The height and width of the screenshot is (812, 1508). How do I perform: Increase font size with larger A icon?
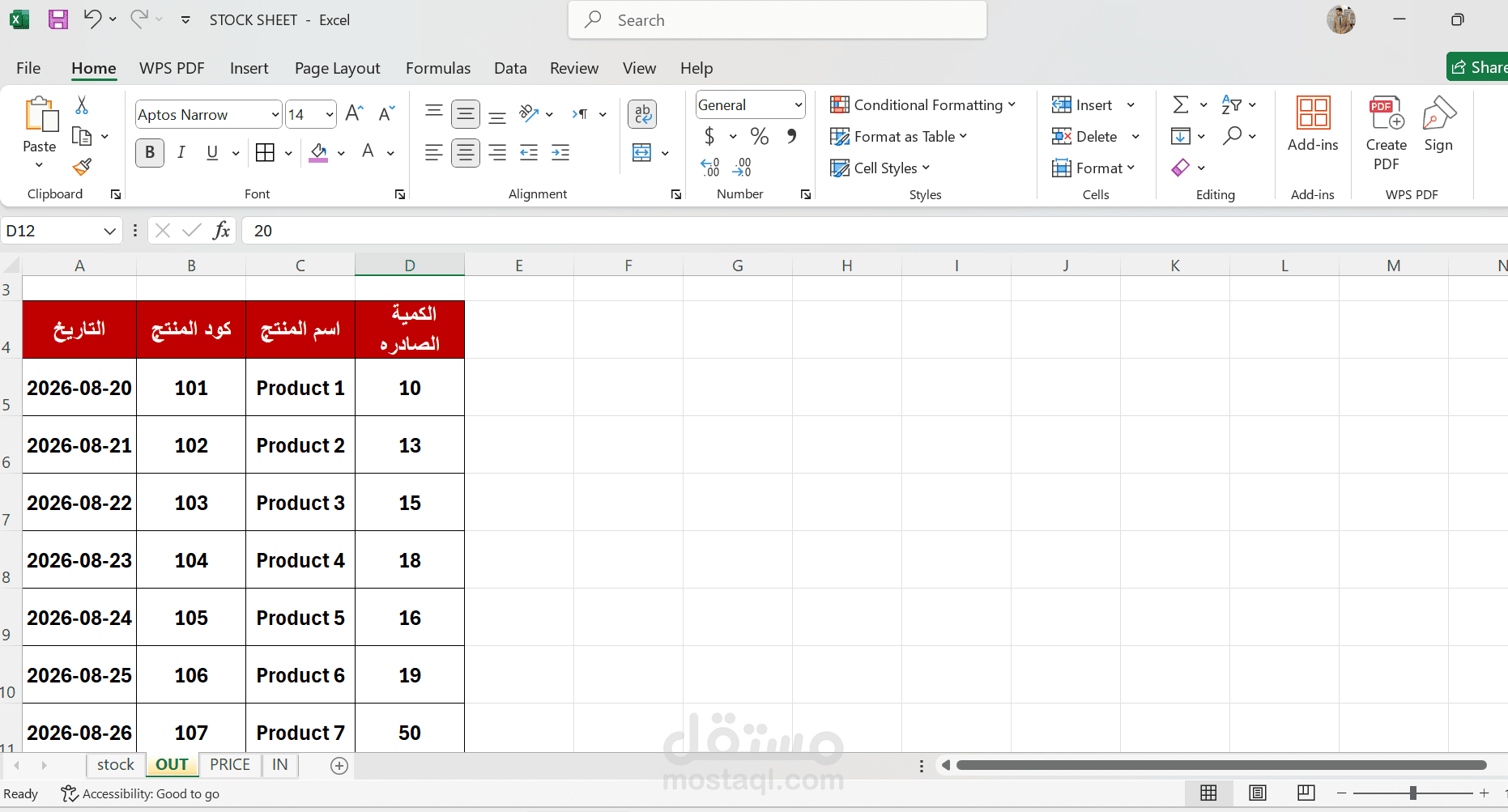(x=354, y=114)
